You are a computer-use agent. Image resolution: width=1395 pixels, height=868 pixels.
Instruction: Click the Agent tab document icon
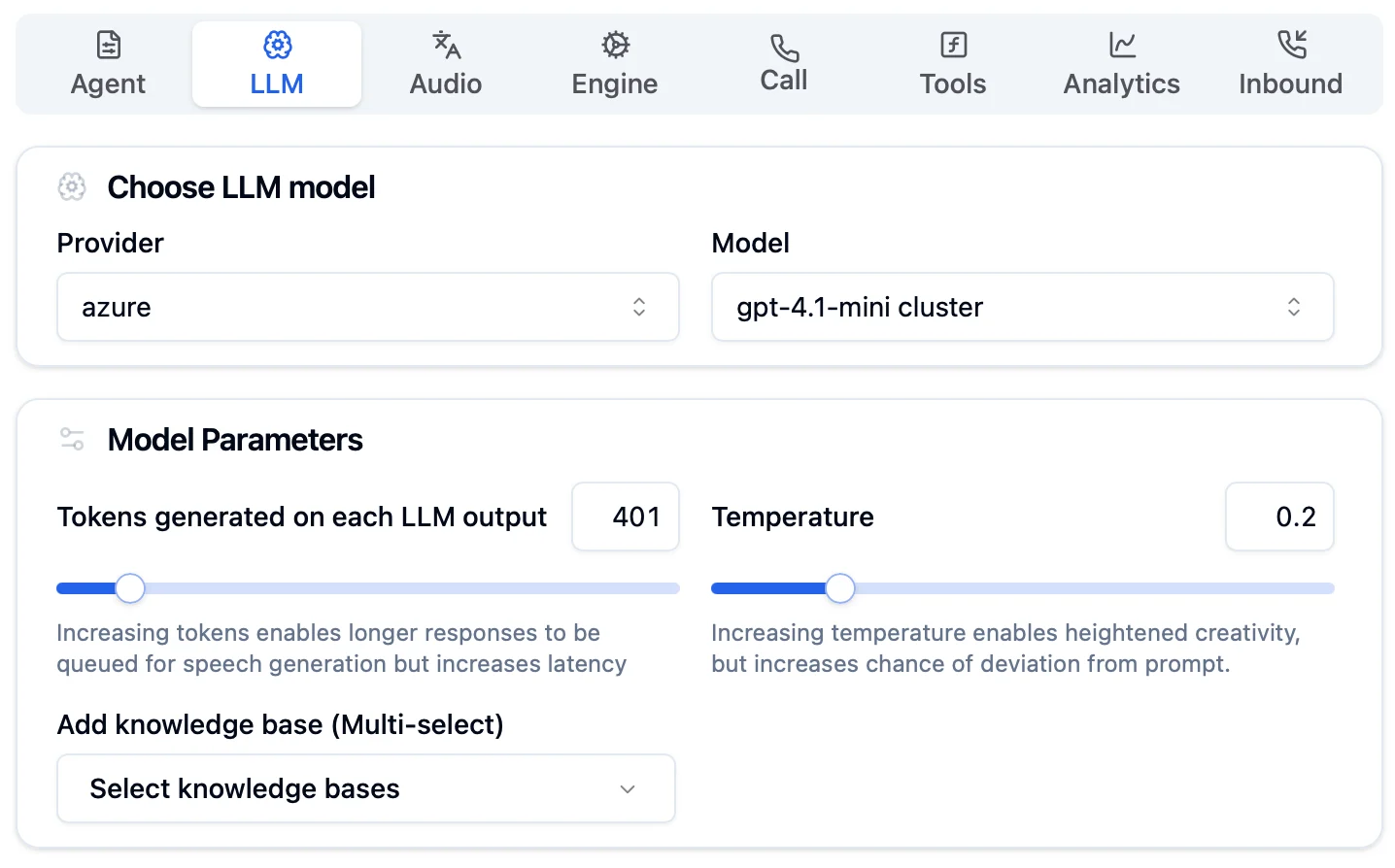109,45
